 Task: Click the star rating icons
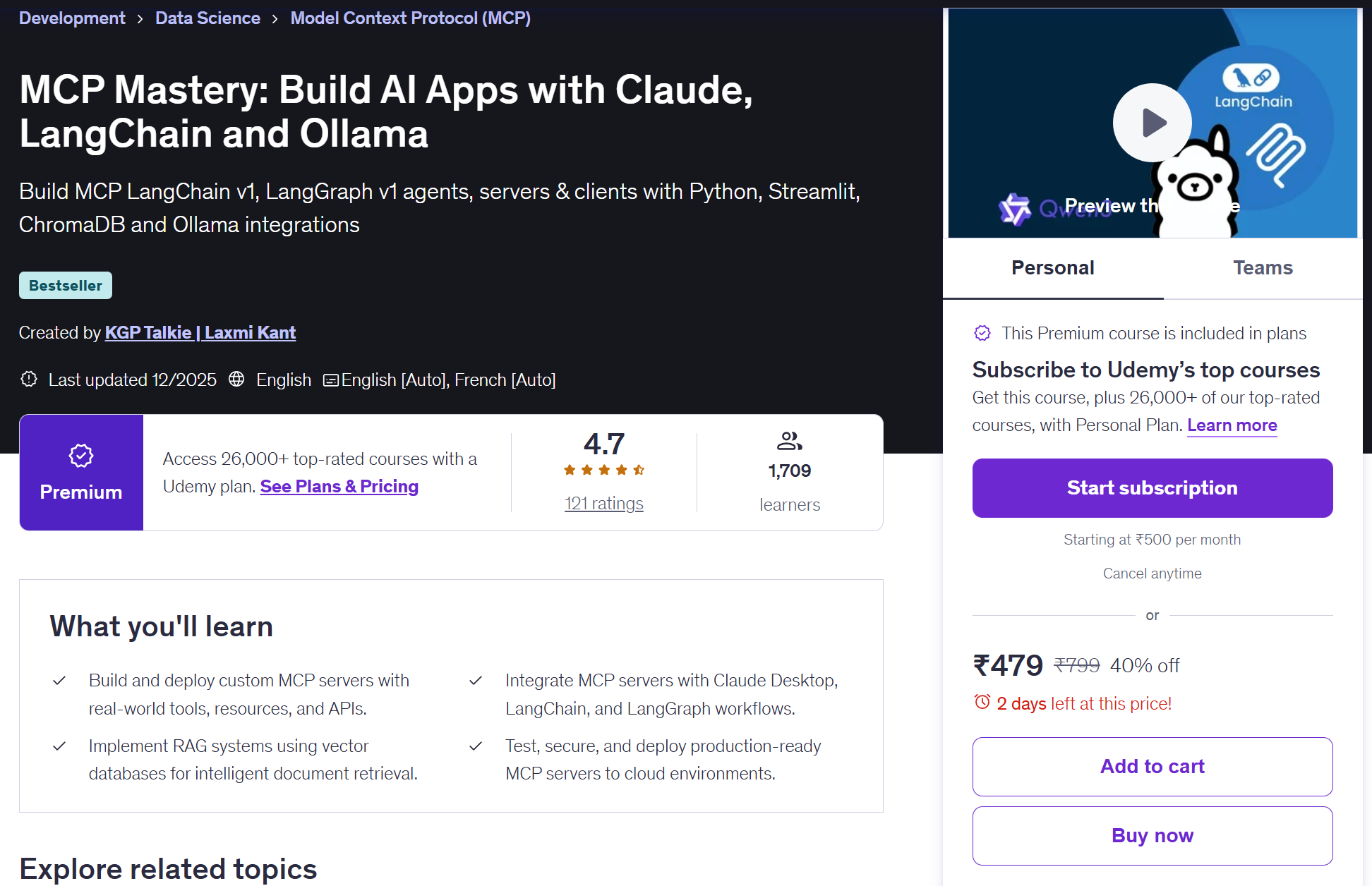tap(604, 470)
